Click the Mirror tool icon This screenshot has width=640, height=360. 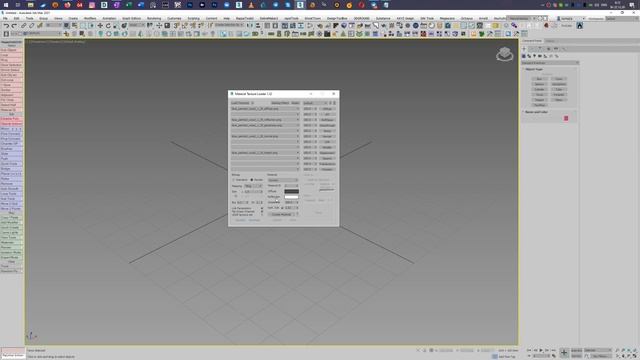250,25
